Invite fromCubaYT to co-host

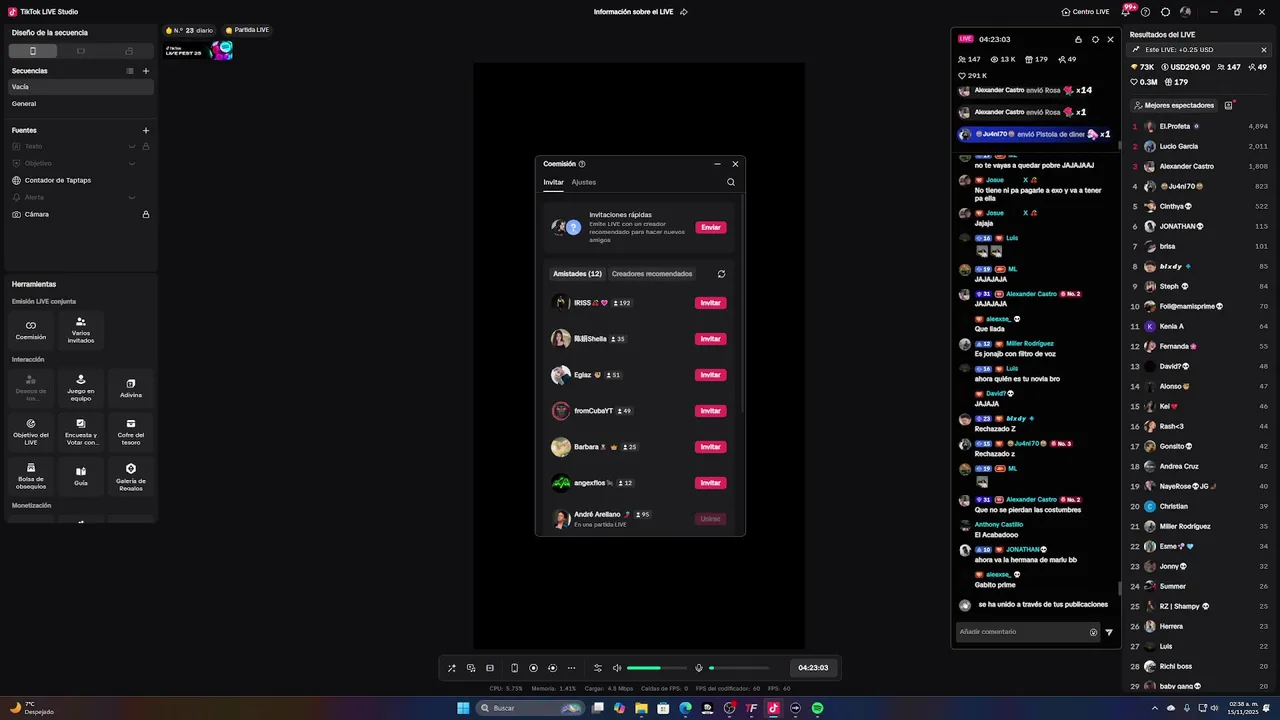coord(711,411)
